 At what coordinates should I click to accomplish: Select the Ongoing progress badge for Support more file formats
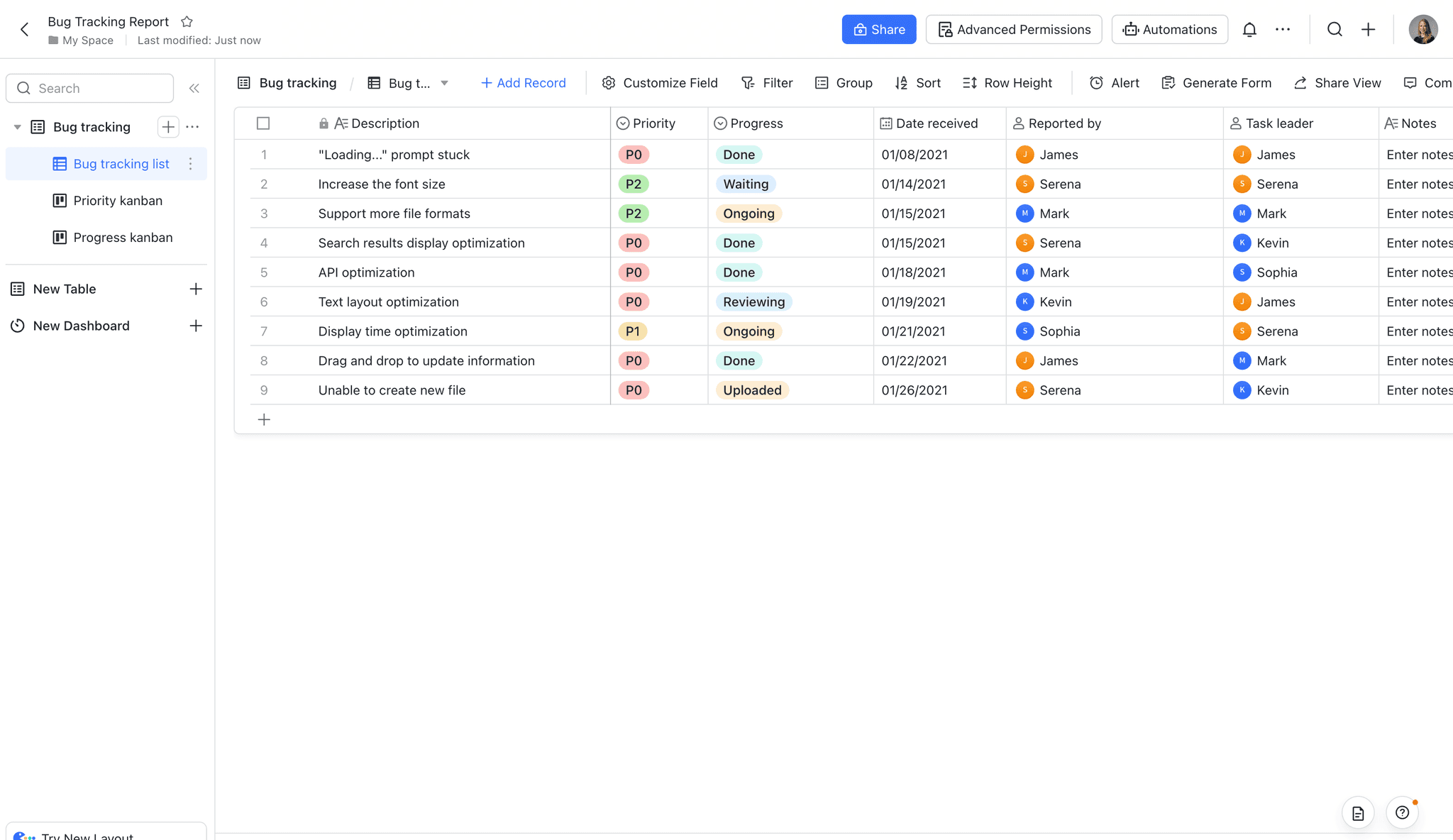(x=748, y=213)
